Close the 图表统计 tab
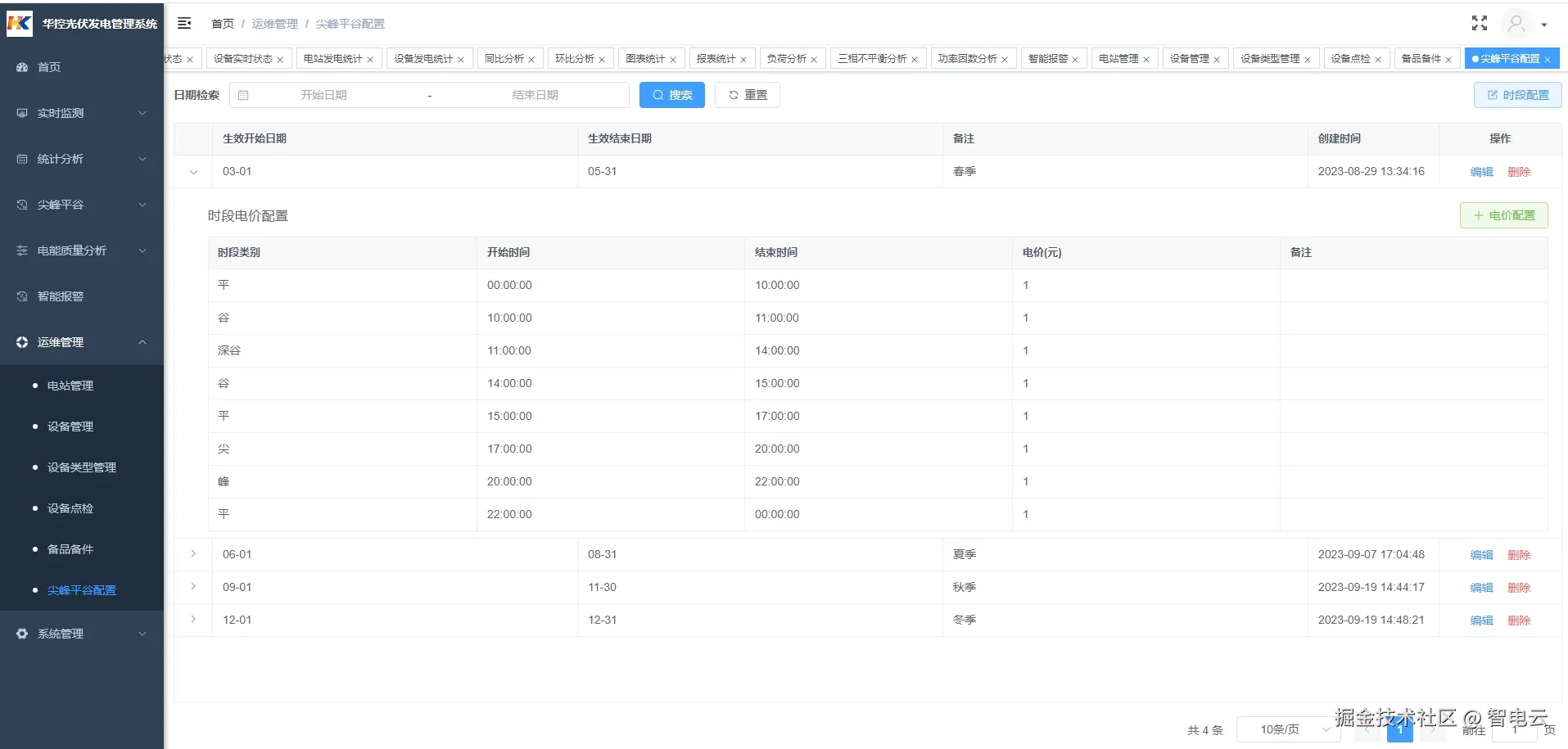1568x749 pixels. point(673,60)
